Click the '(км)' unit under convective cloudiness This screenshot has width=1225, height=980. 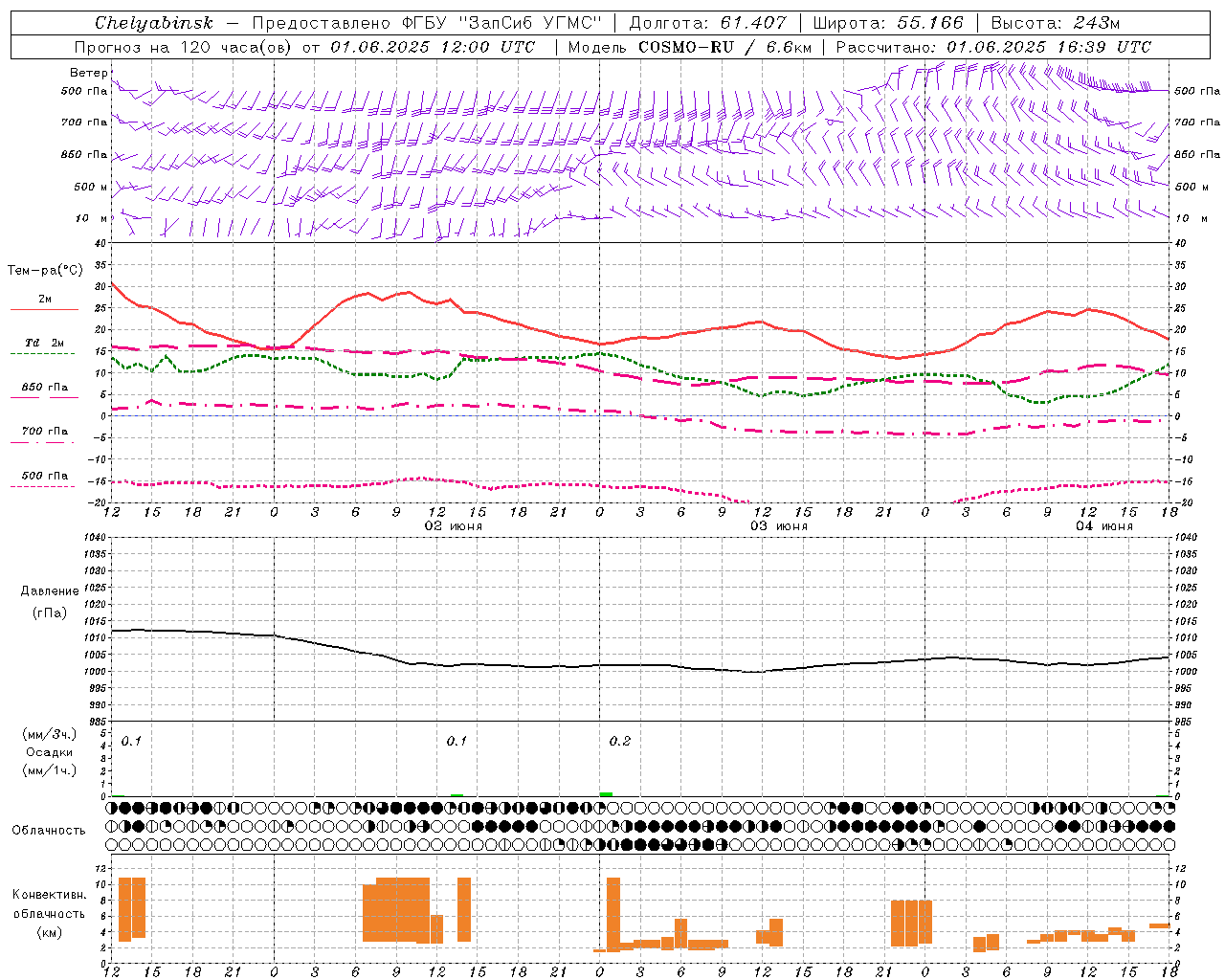tap(50, 932)
